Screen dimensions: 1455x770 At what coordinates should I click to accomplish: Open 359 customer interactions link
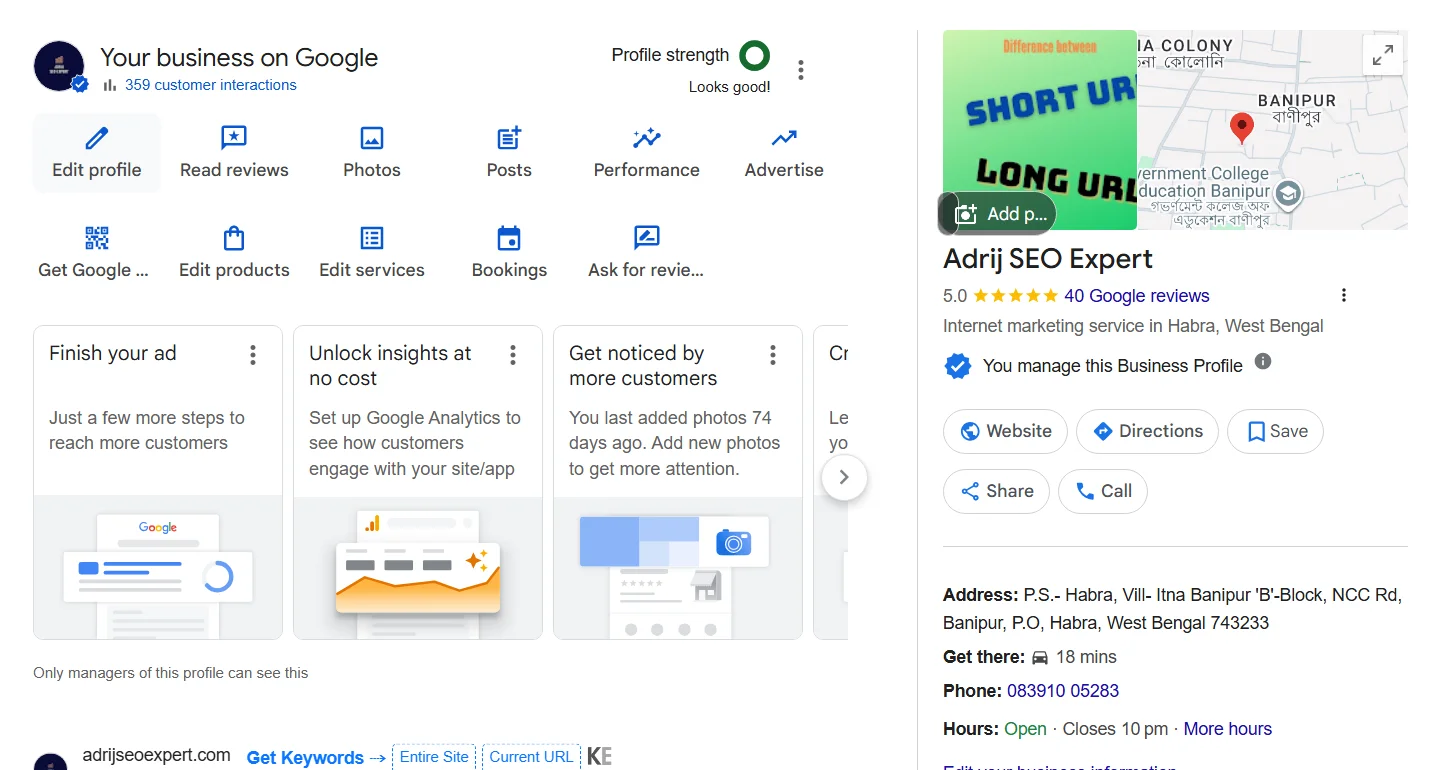[x=211, y=85]
